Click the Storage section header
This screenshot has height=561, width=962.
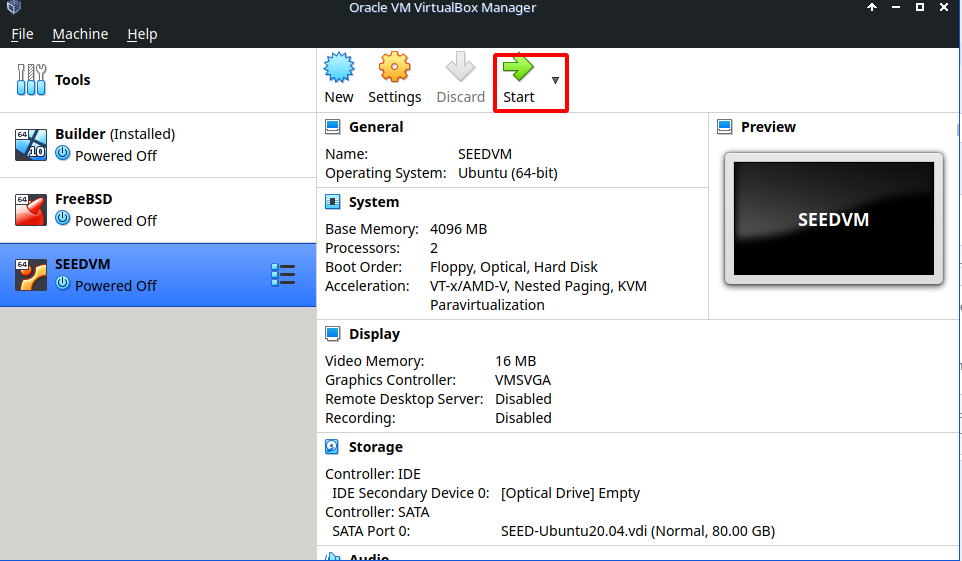tap(375, 447)
